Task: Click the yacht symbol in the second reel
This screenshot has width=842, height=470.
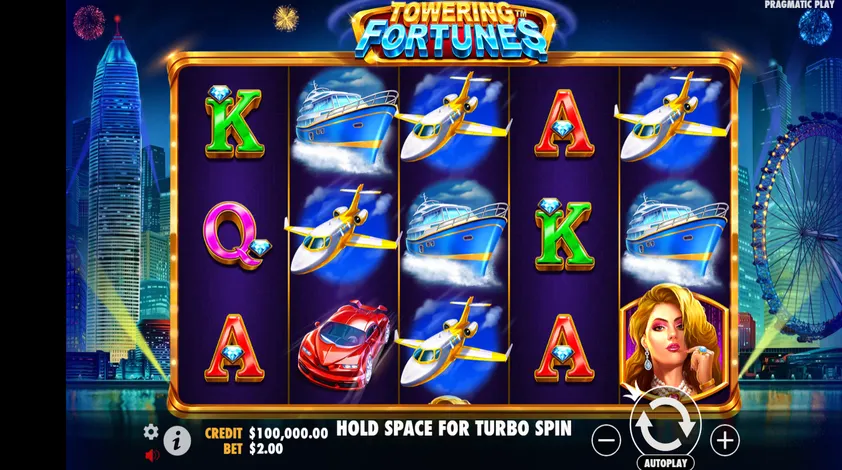Action: click(x=344, y=122)
